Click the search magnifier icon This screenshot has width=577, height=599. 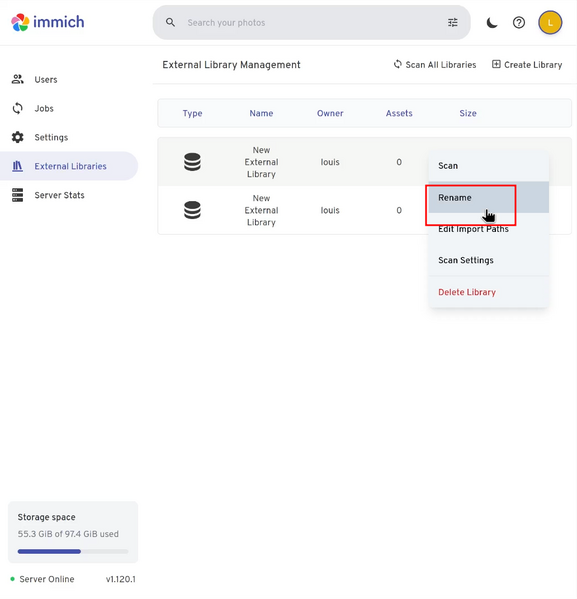tap(170, 23)
